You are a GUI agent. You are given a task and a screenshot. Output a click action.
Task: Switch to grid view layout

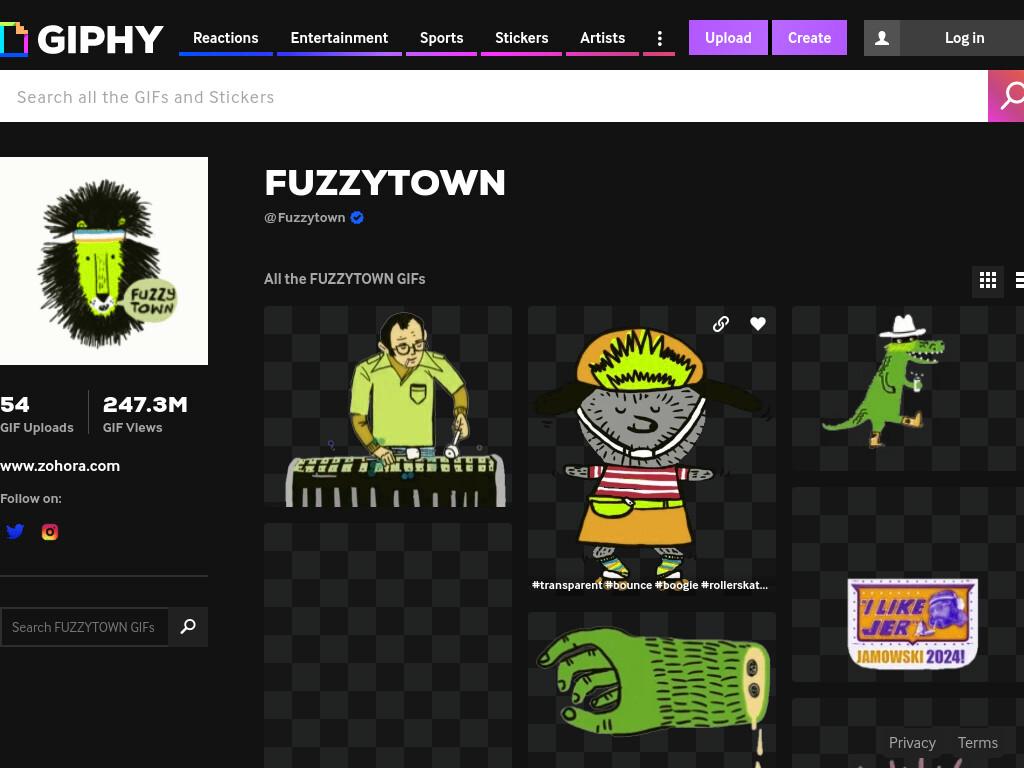[987, 280]
